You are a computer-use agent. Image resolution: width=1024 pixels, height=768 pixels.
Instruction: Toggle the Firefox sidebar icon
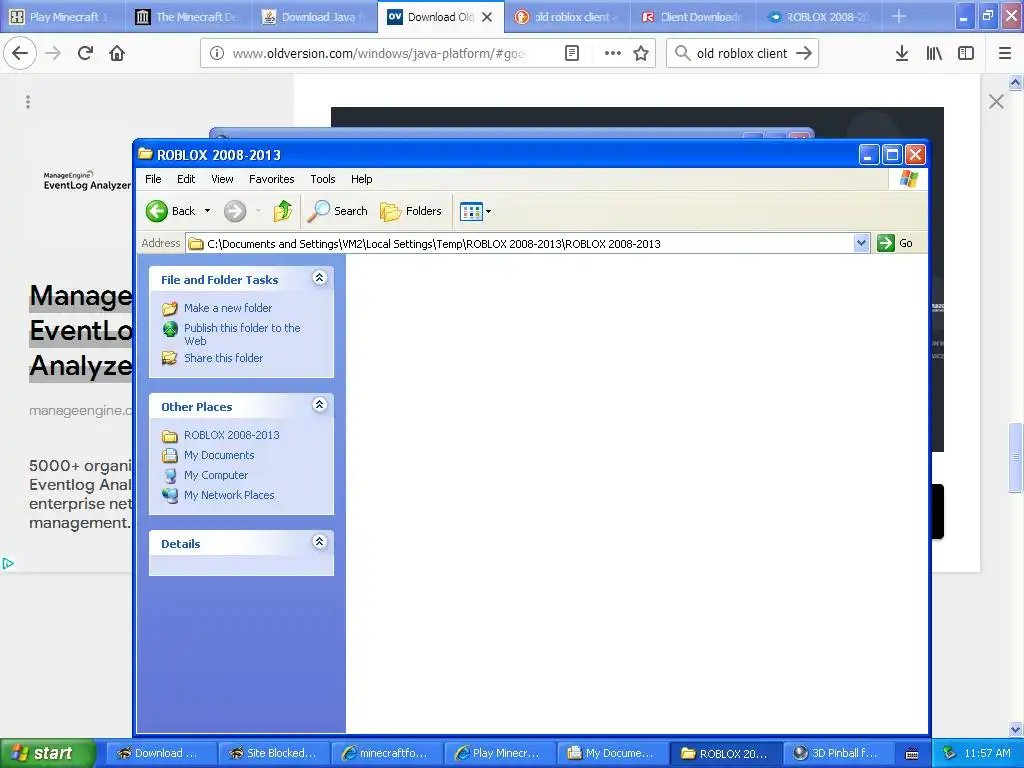click(x=966, y=53)
